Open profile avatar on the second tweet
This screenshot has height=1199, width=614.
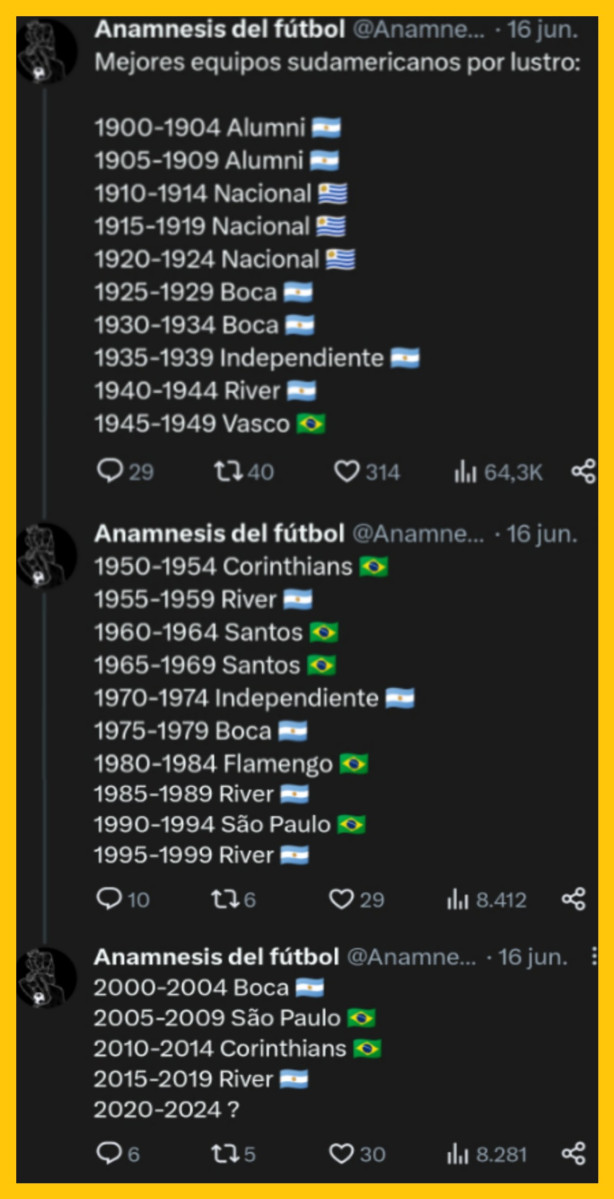pyautogui.click(x=46, y=554)
